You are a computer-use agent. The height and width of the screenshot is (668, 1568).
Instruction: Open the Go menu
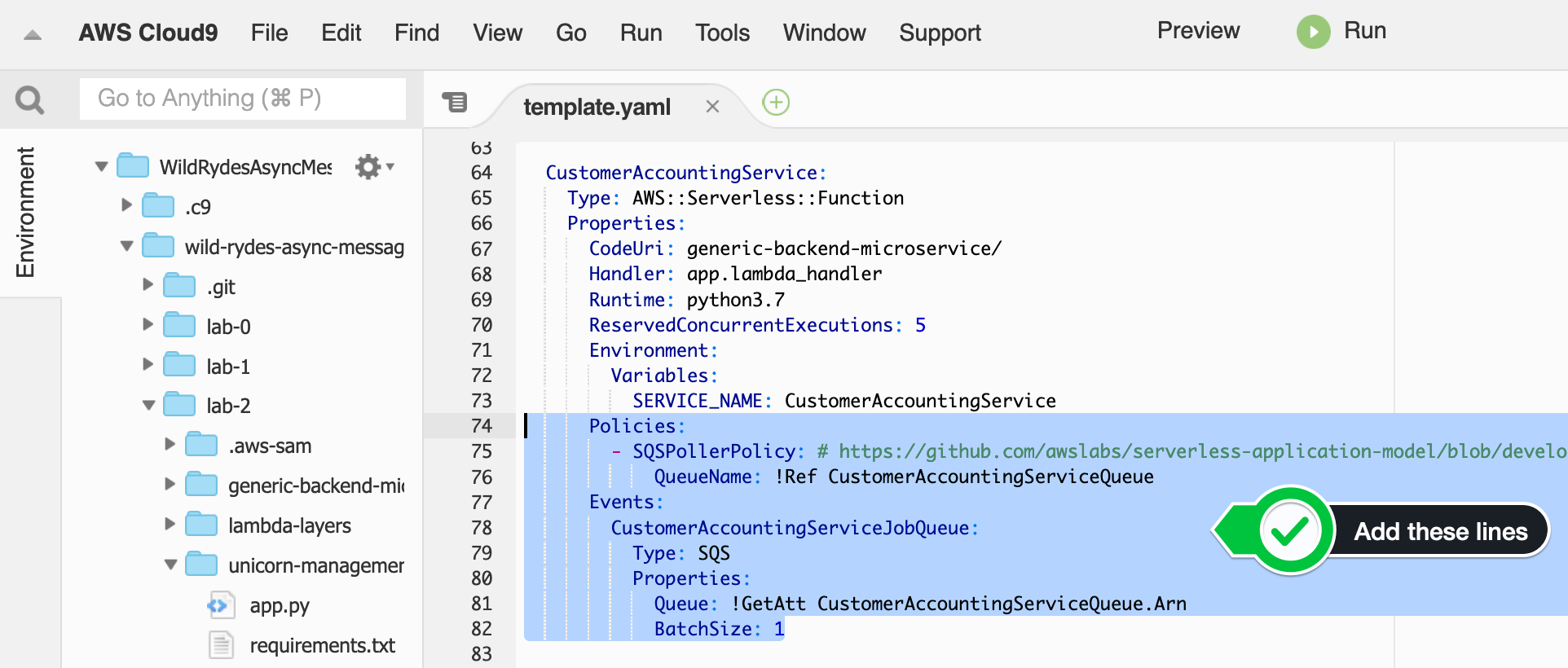pos(571,33)
